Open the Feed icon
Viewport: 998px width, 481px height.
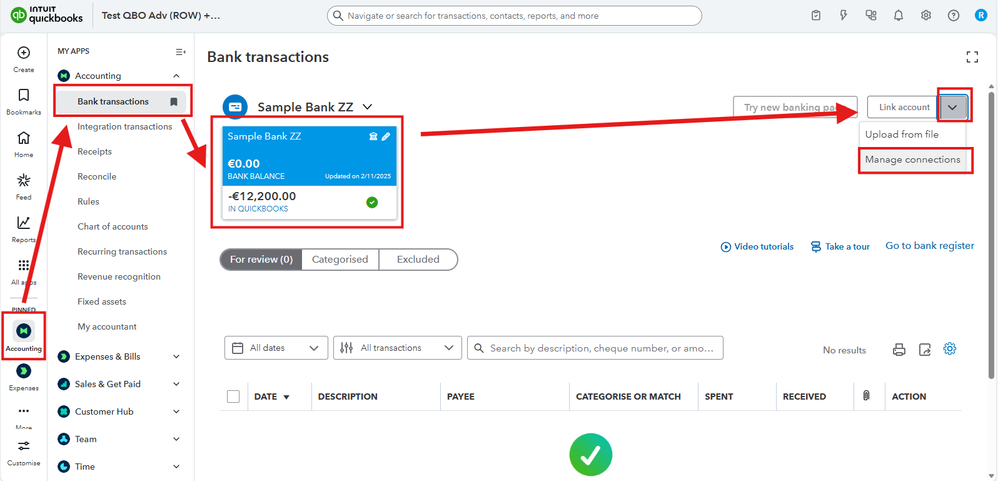23,180
